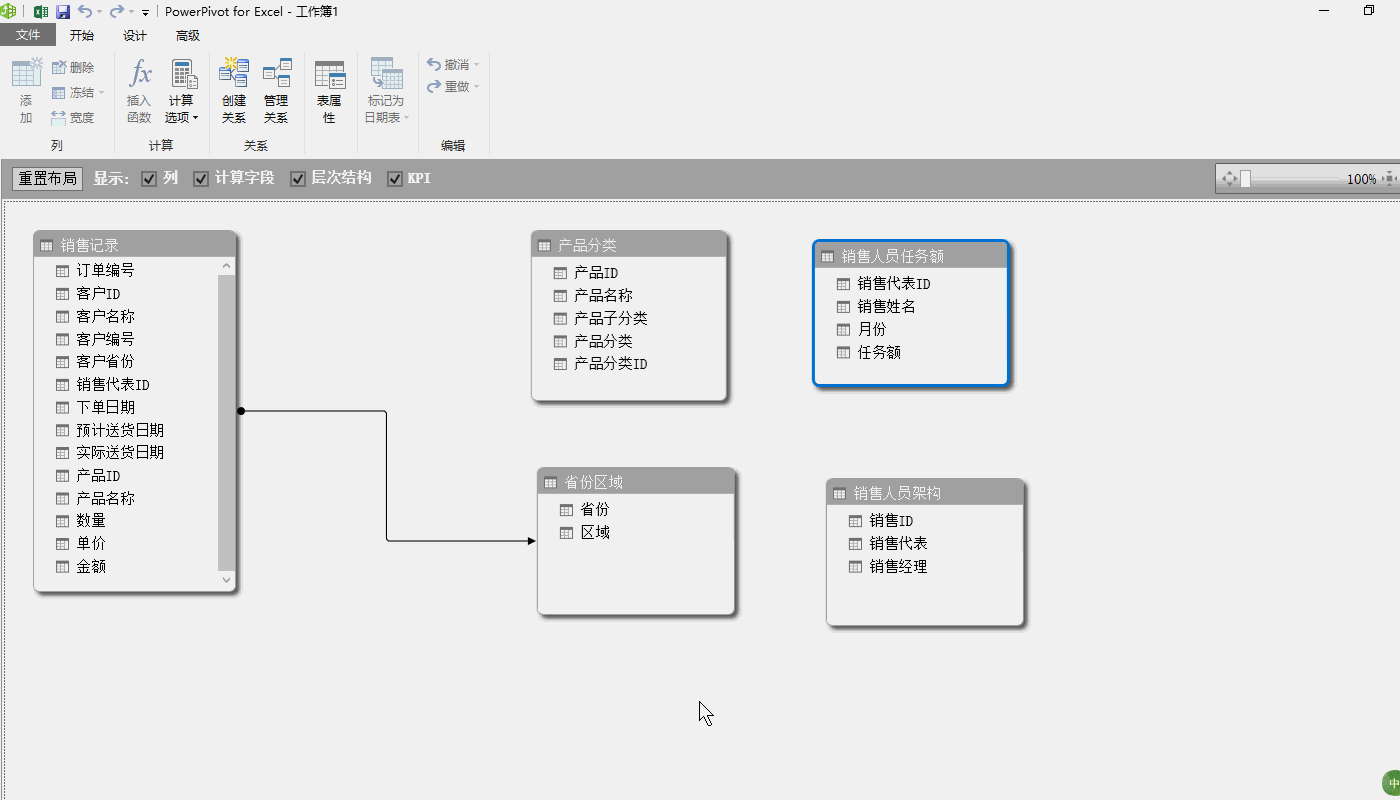1400x800 pixels.
Task: Select 产品子分类 field in 产品分类 table
Action: click(610, 319)
